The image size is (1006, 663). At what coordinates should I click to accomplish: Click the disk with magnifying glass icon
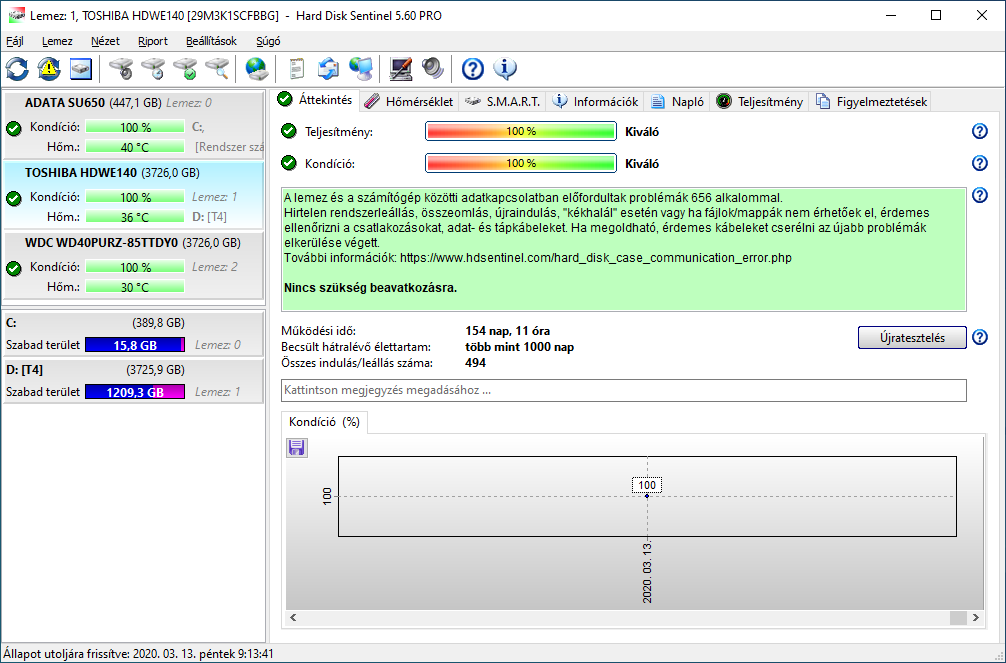pyautogui.click(x=217, y=69)
